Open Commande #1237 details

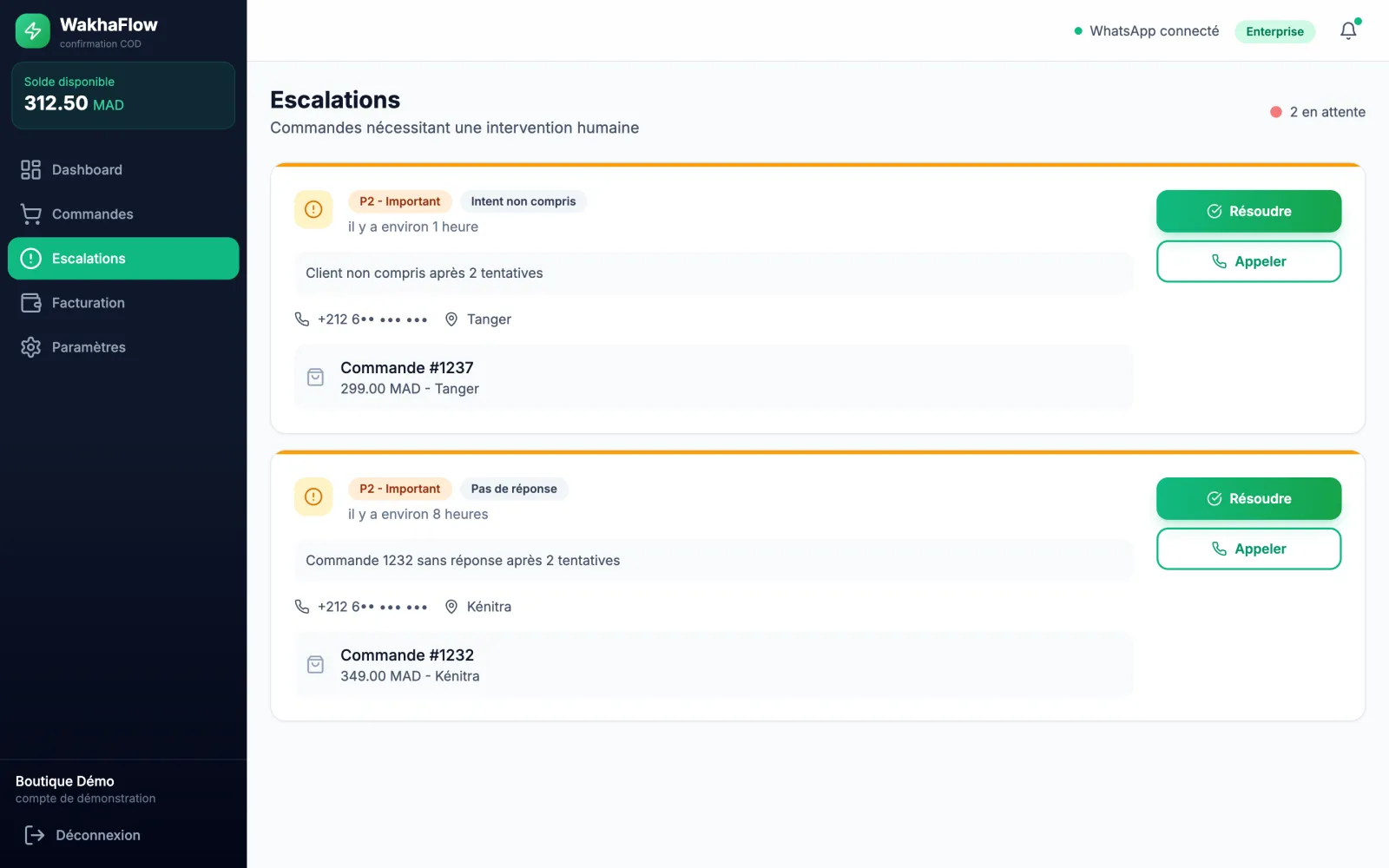(x=714, y=378)
